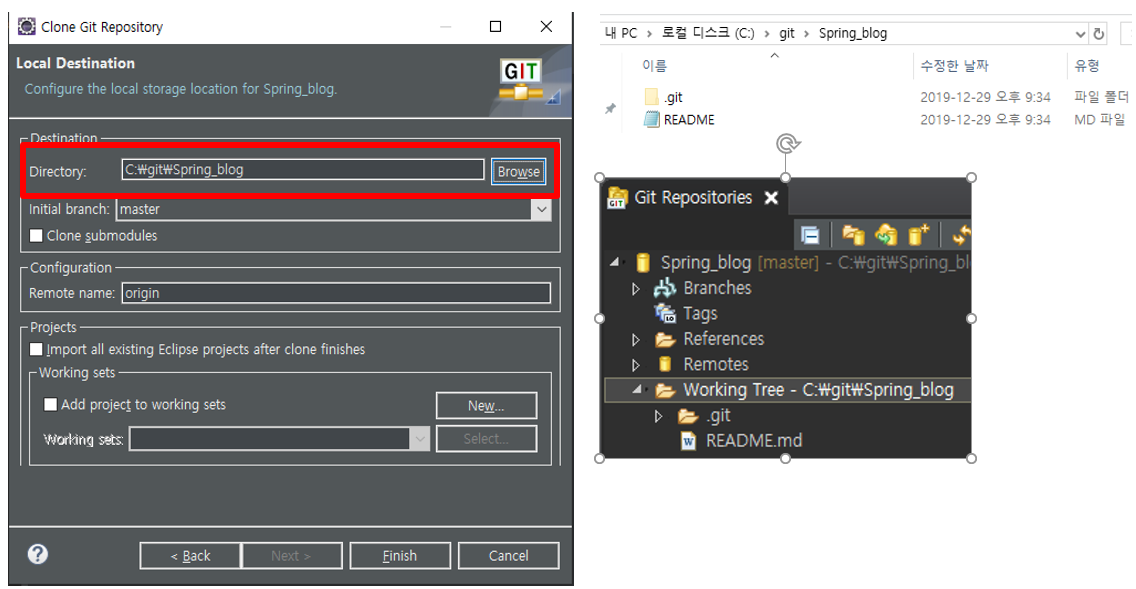Image resolution: width=1136 pixels, height=589 pixels.
Task: Open the Initial branch dropdown
Action: tap(541, 209)
